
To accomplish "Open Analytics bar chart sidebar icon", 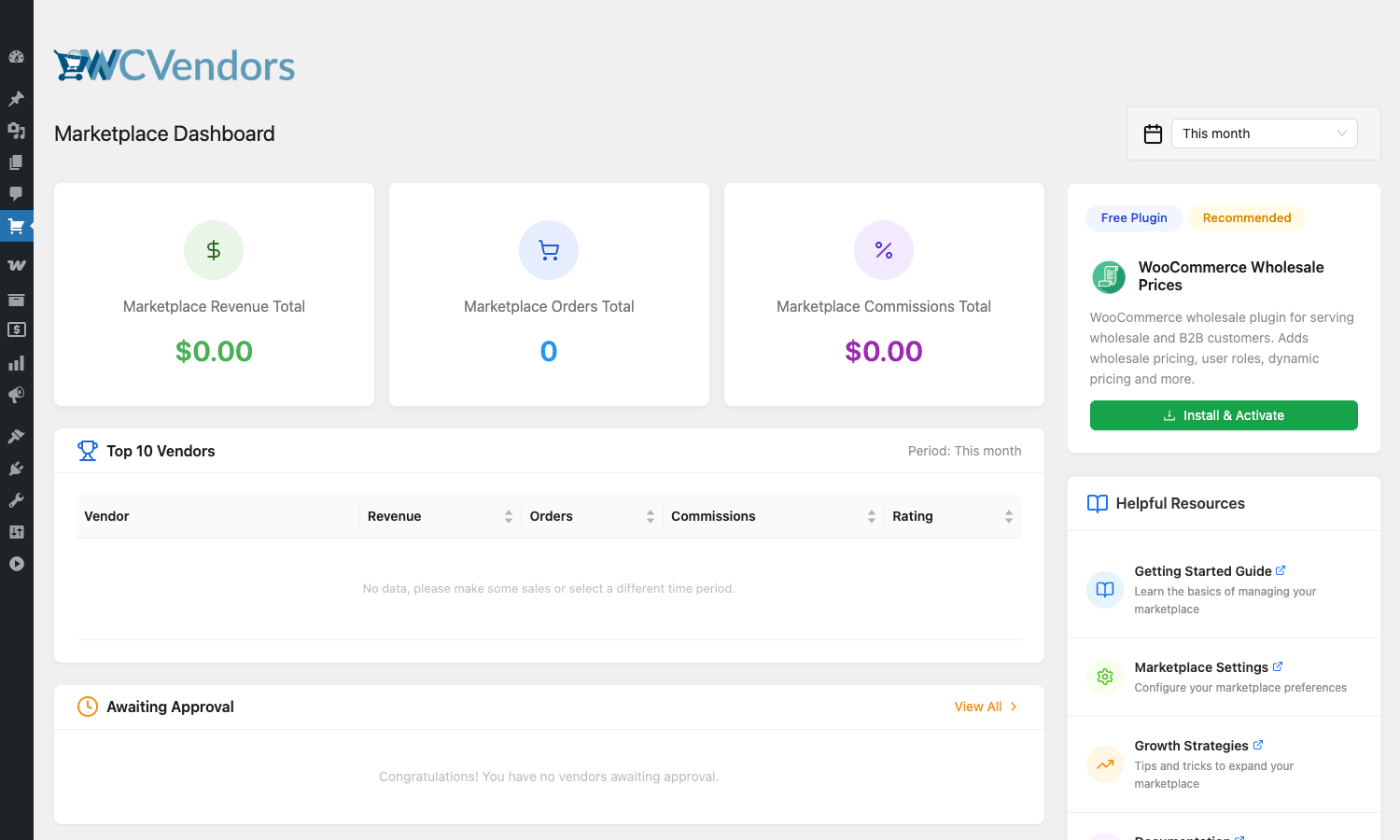I will click(16, 363).
